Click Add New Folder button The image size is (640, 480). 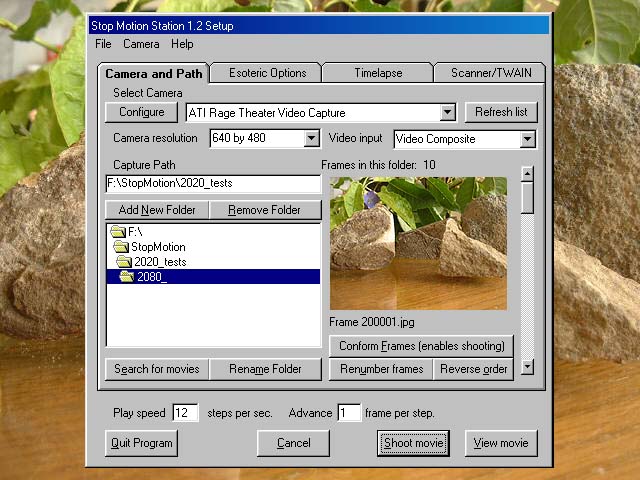coord(157,210)
